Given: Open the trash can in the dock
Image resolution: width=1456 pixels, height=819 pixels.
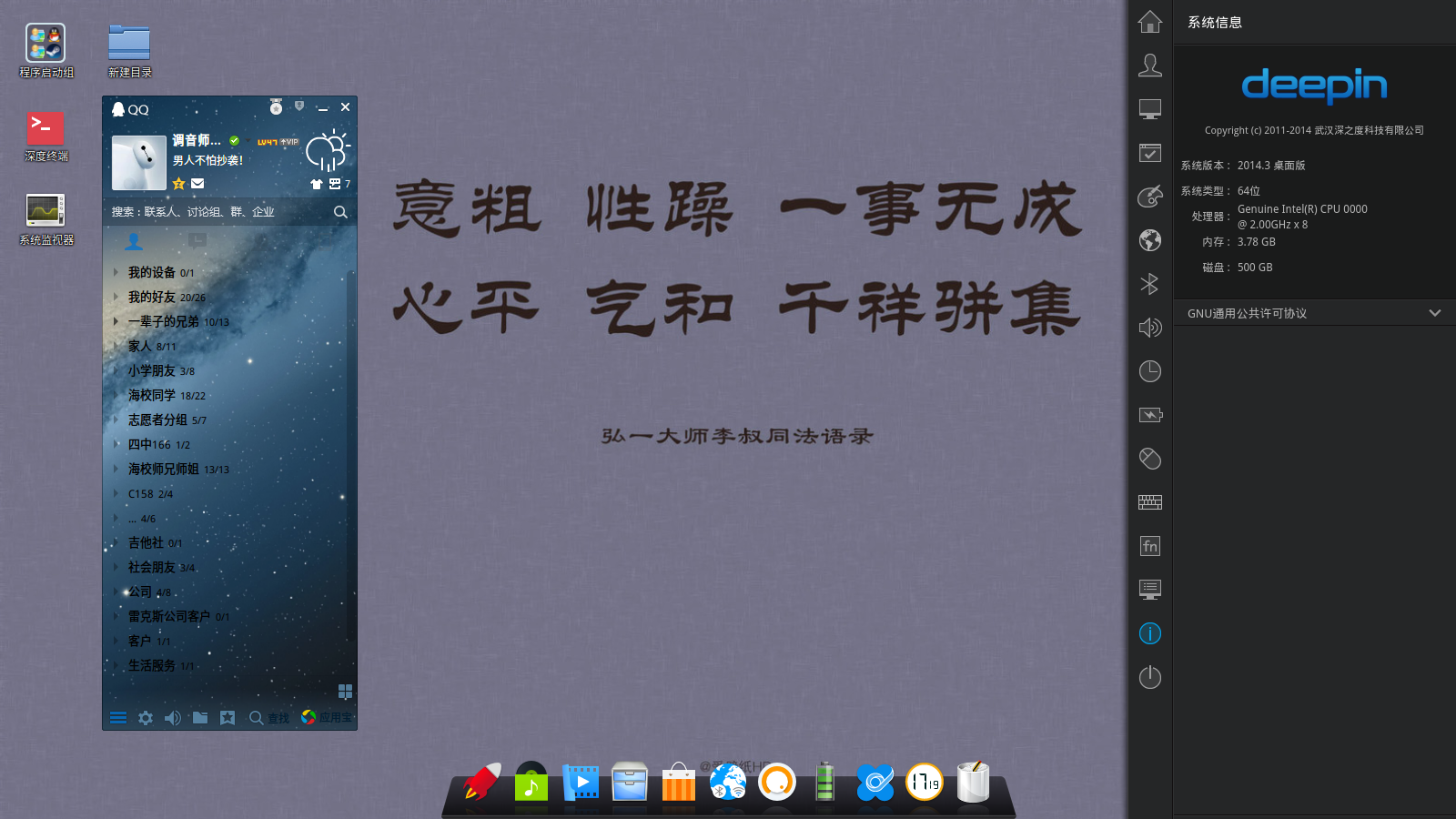Looking at the screenshot, I should pos(973,782).
